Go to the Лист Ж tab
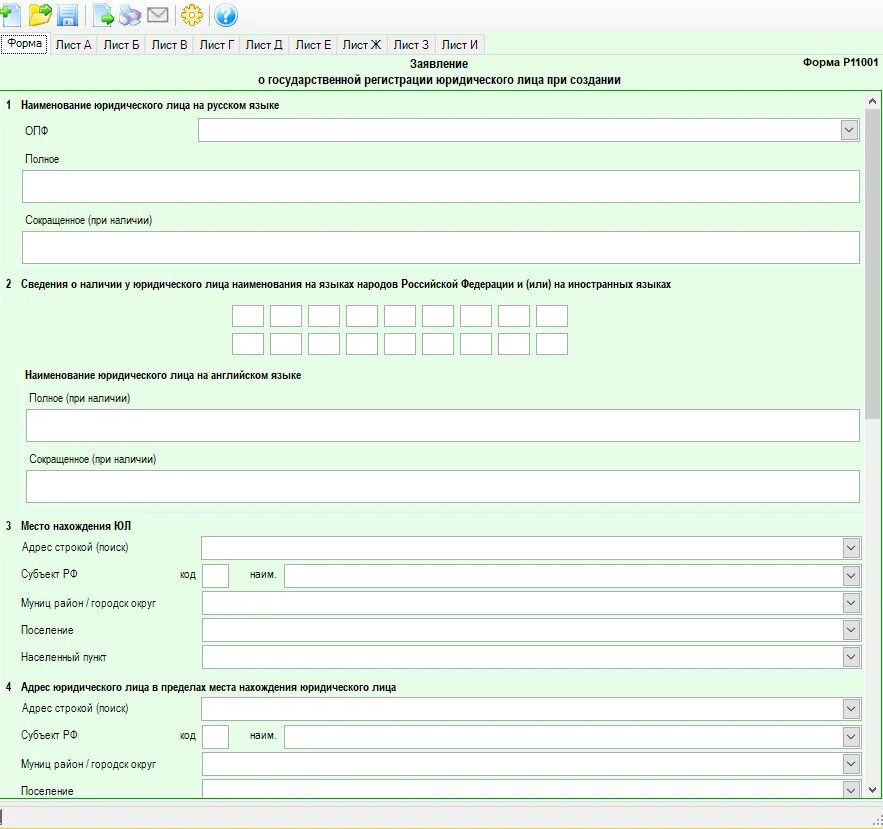 pos(362,44)
